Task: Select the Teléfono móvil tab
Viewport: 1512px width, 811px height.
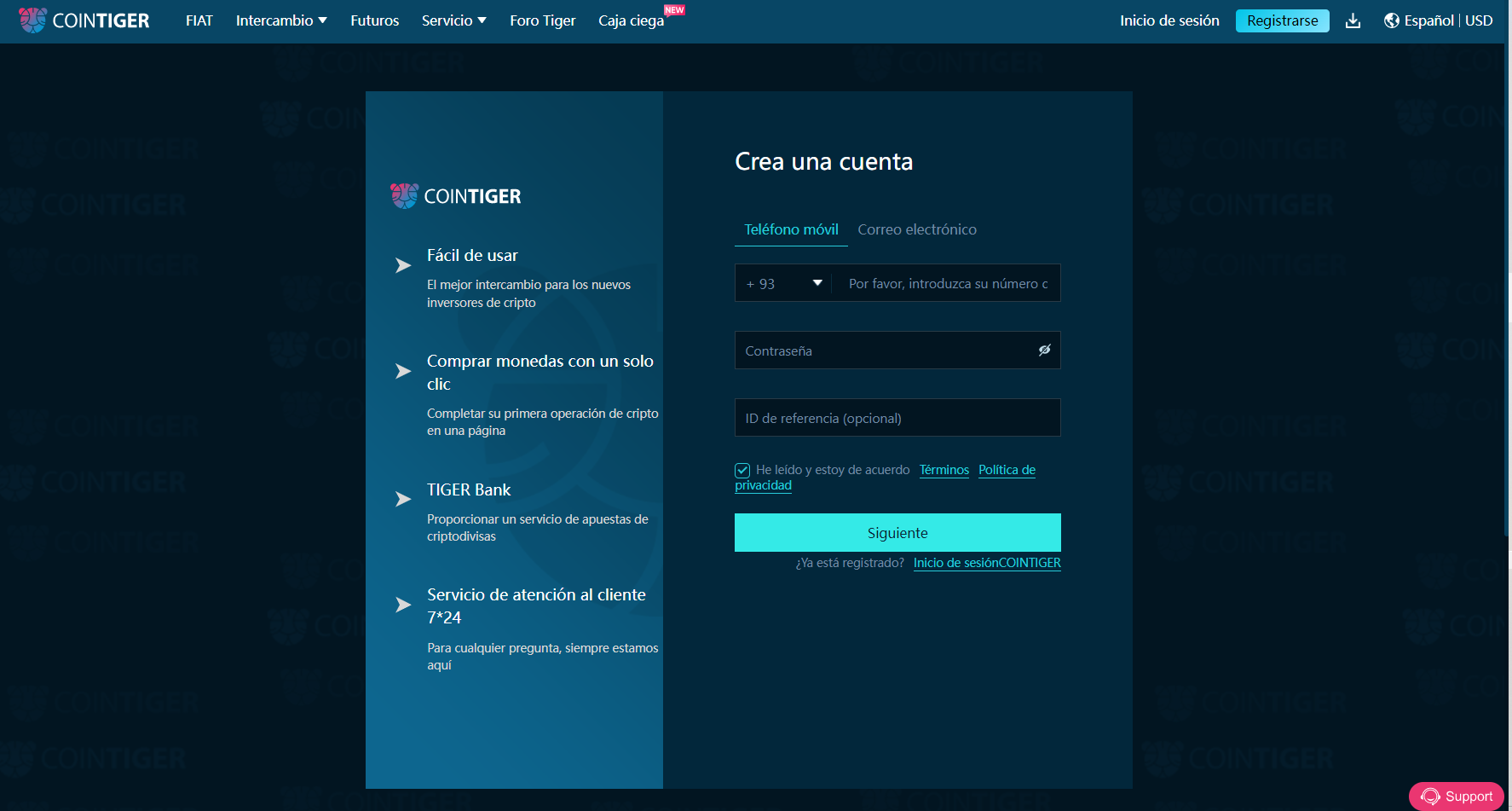Action: click(791, 229)
